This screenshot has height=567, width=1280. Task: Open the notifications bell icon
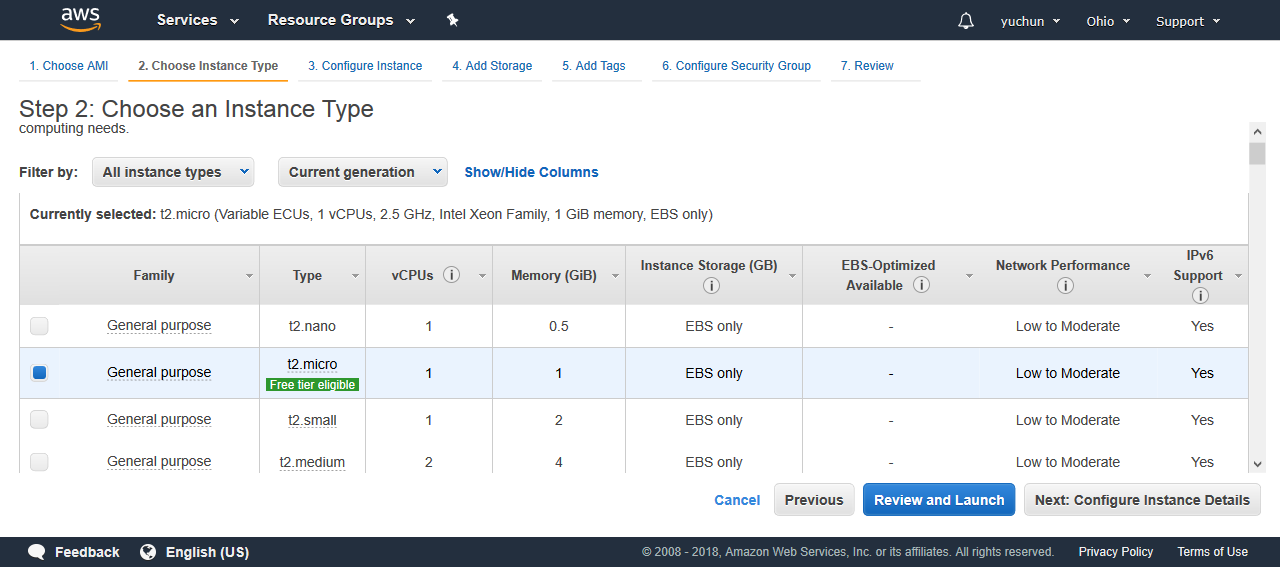(x=966, y=21)
